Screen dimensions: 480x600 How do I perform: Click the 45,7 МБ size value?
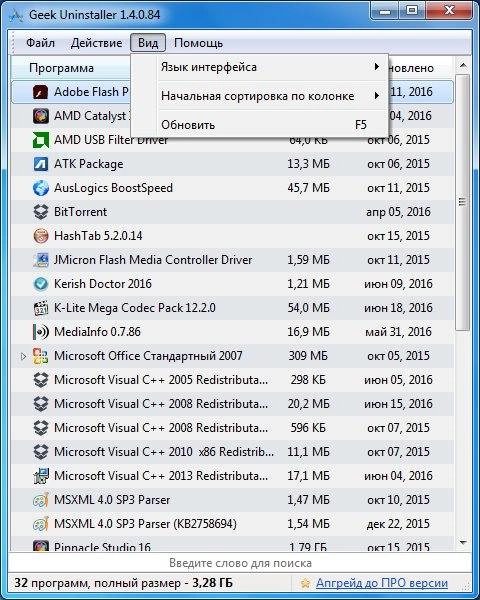click(308, 188)
